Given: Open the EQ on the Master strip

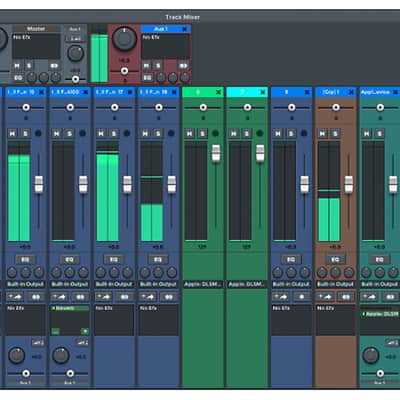Looking at the screenshot, I should pyautogui.click(x=18, y=78).
